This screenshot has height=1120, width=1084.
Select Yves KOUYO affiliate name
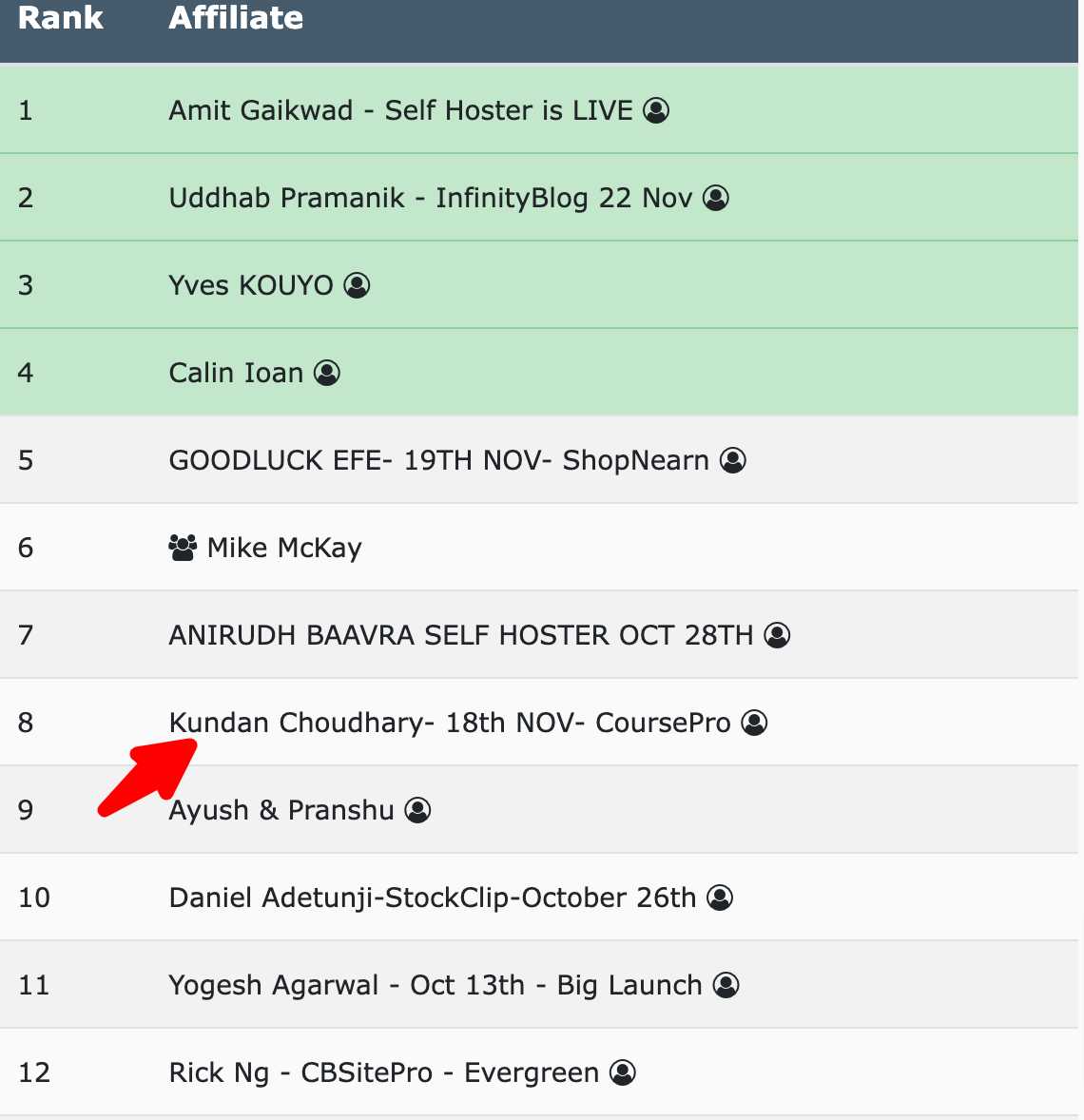point(251,286)
